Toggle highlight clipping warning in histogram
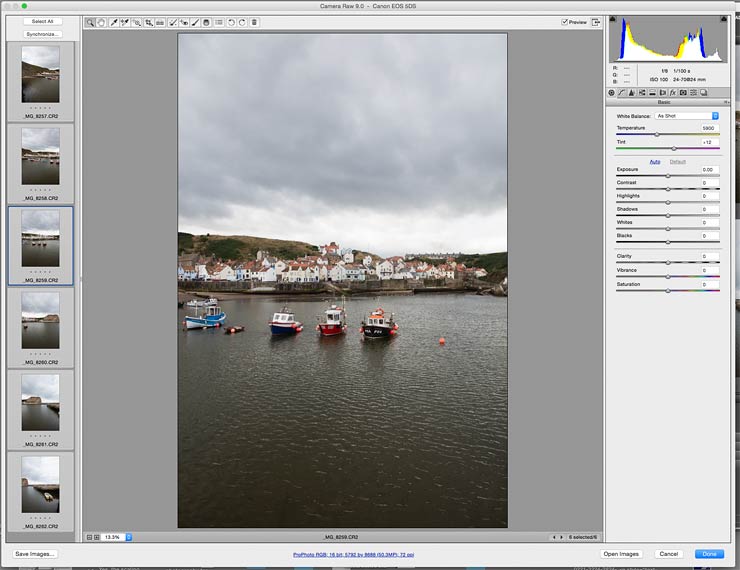 pyautogui.click(x=723, y=19)
